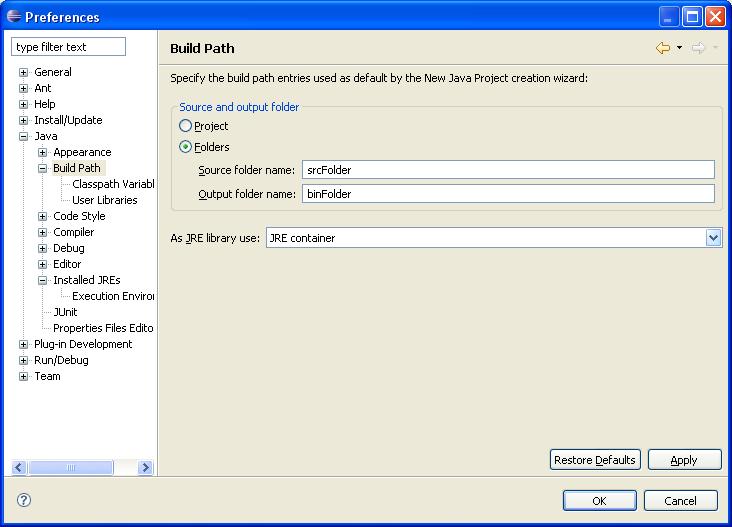Click the Restore Defaults button
This screenshot has width=732, height=527.
tap(595, 460)
